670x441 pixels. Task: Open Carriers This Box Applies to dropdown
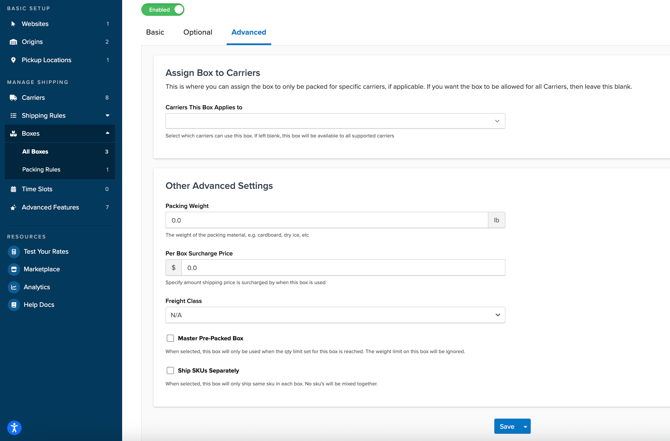click(335, 121)
